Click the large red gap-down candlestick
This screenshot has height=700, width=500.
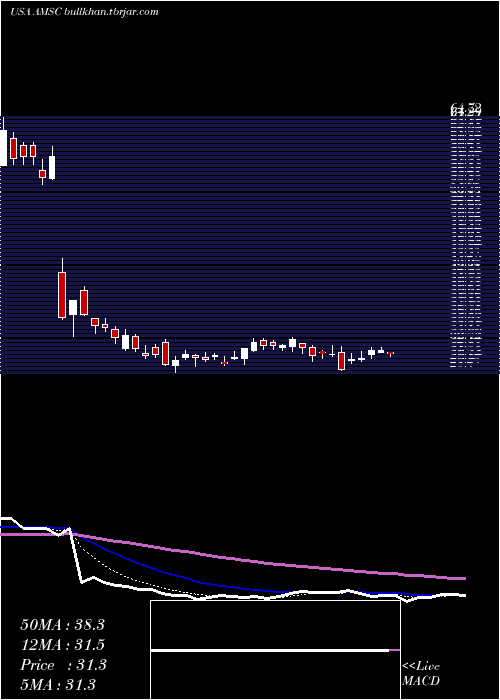[x=62, y=295]
